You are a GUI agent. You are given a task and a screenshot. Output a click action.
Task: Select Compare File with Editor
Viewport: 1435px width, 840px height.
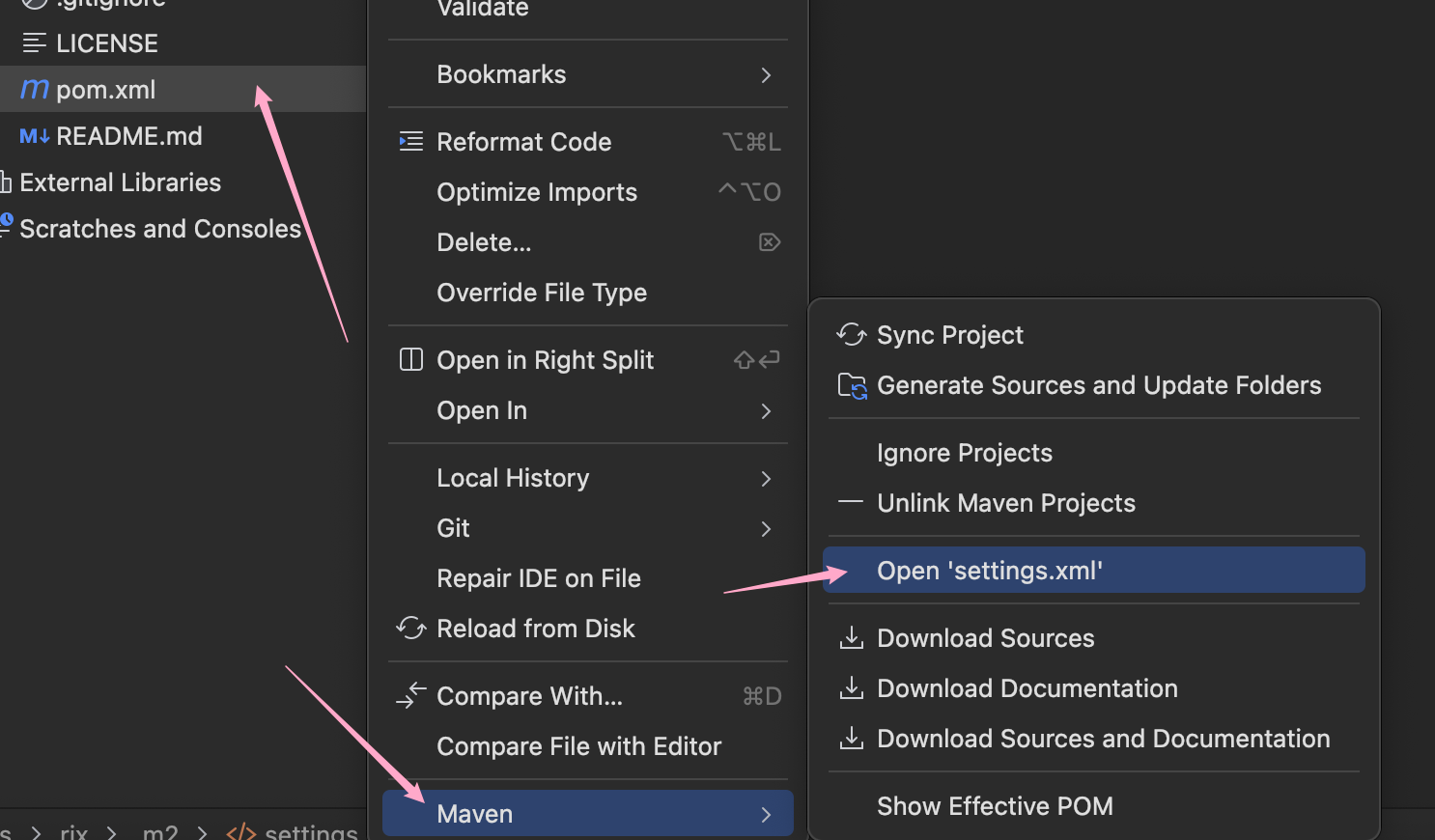point(588,746)
